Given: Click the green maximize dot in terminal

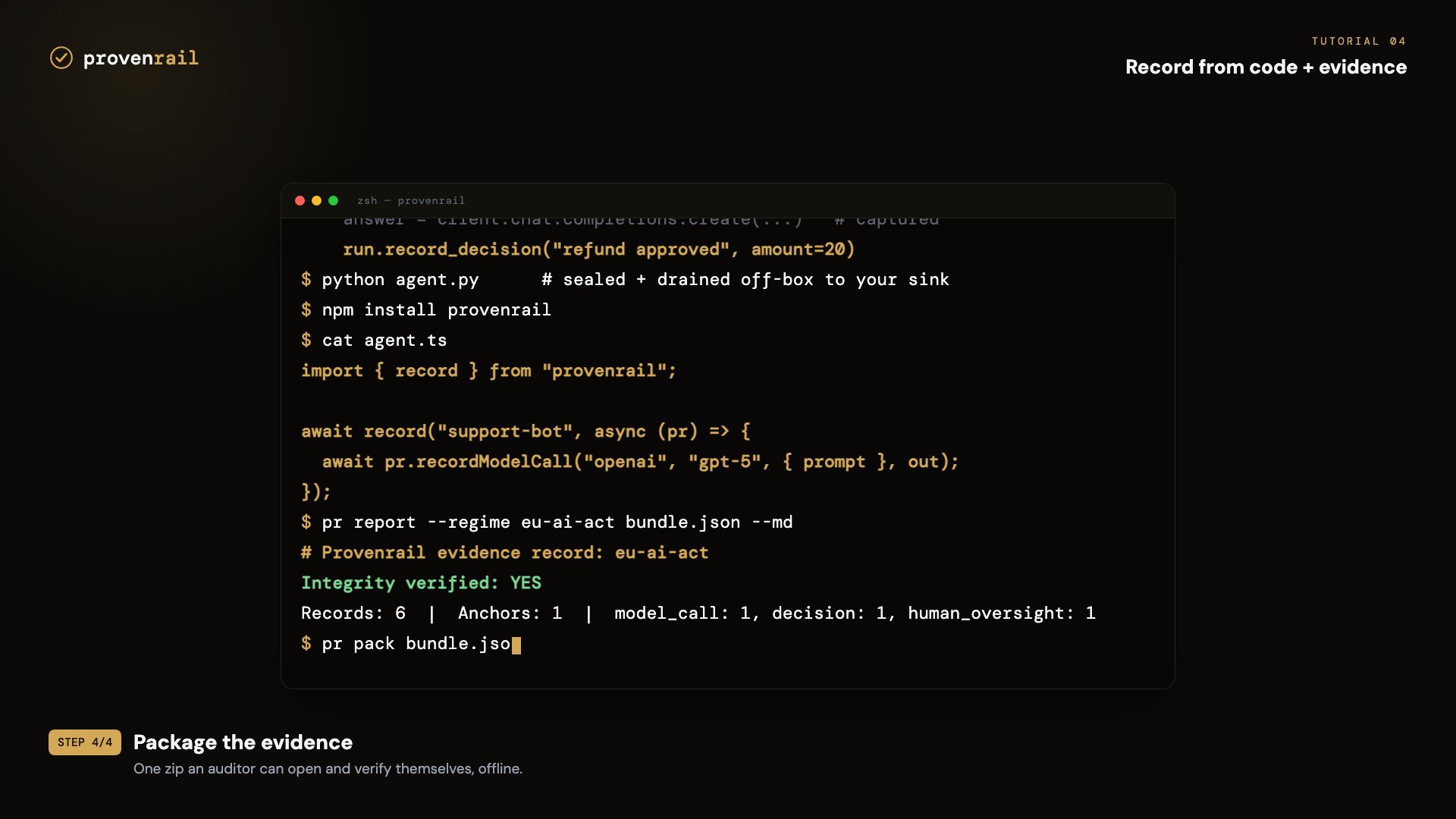Looking at the screenshot, I should (x=333, y=200).
